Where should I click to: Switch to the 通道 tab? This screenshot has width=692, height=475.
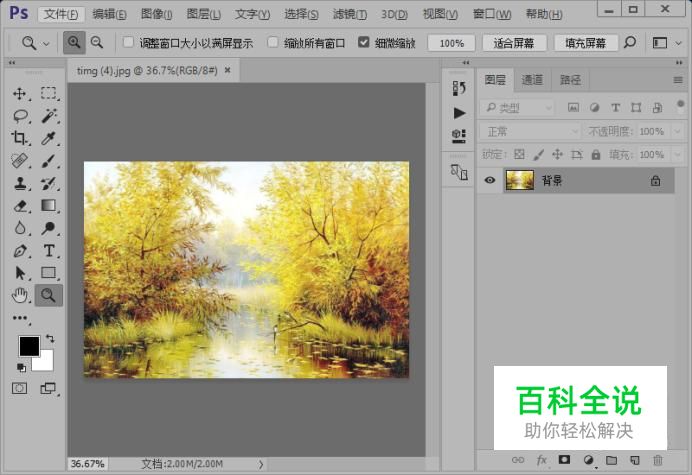[x=532, y=80]
